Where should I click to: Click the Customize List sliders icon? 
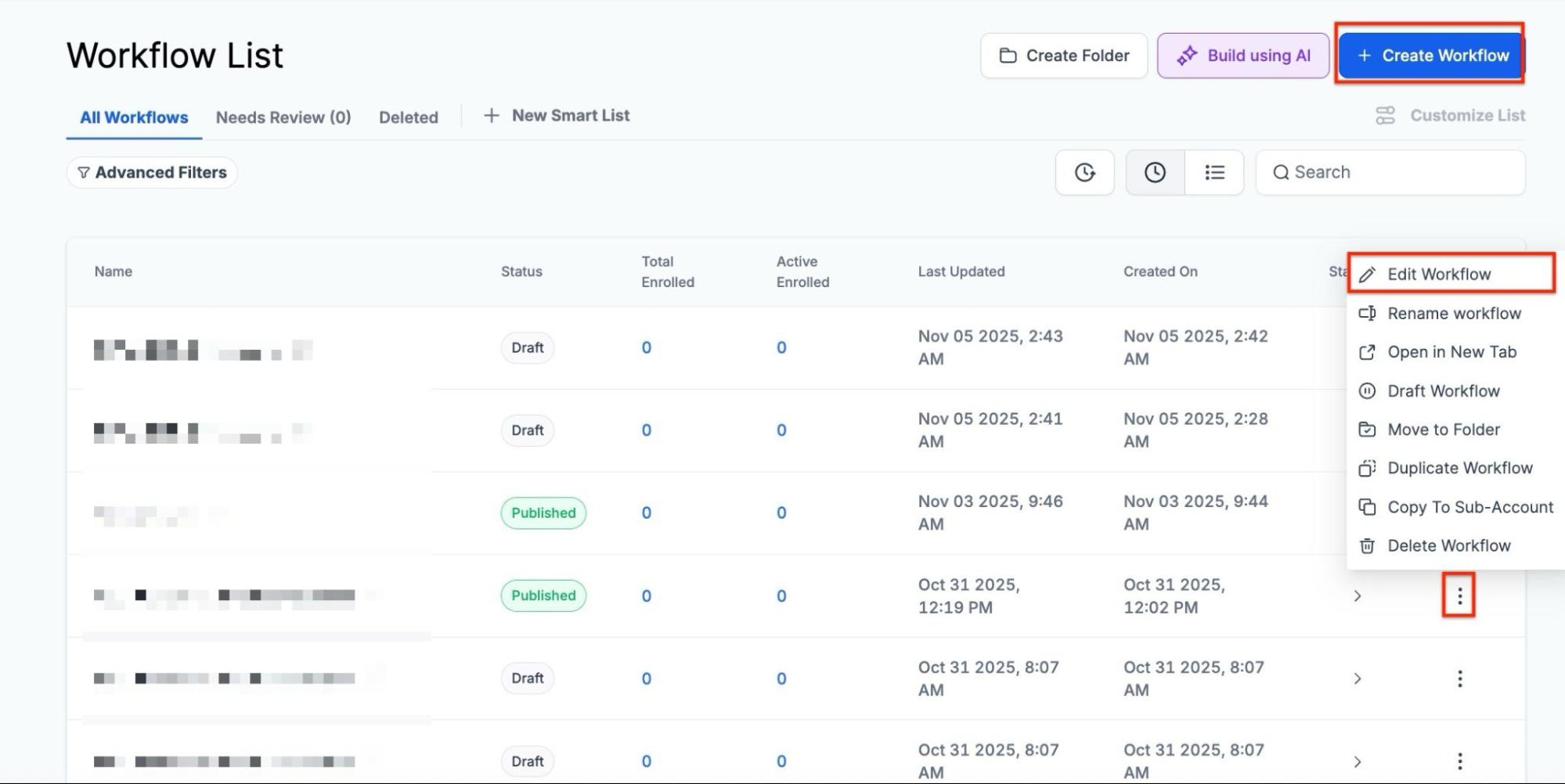click(1385, 116)
